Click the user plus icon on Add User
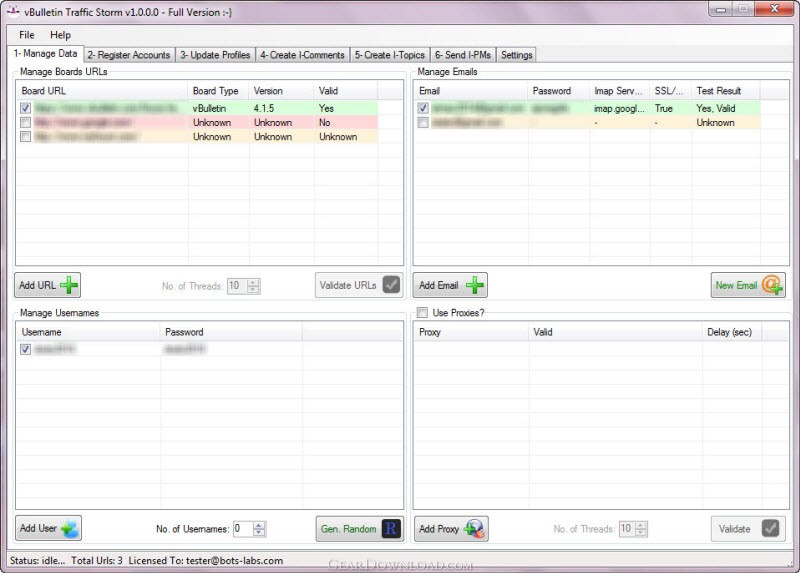The image size is (800, 573). [70, 529]
